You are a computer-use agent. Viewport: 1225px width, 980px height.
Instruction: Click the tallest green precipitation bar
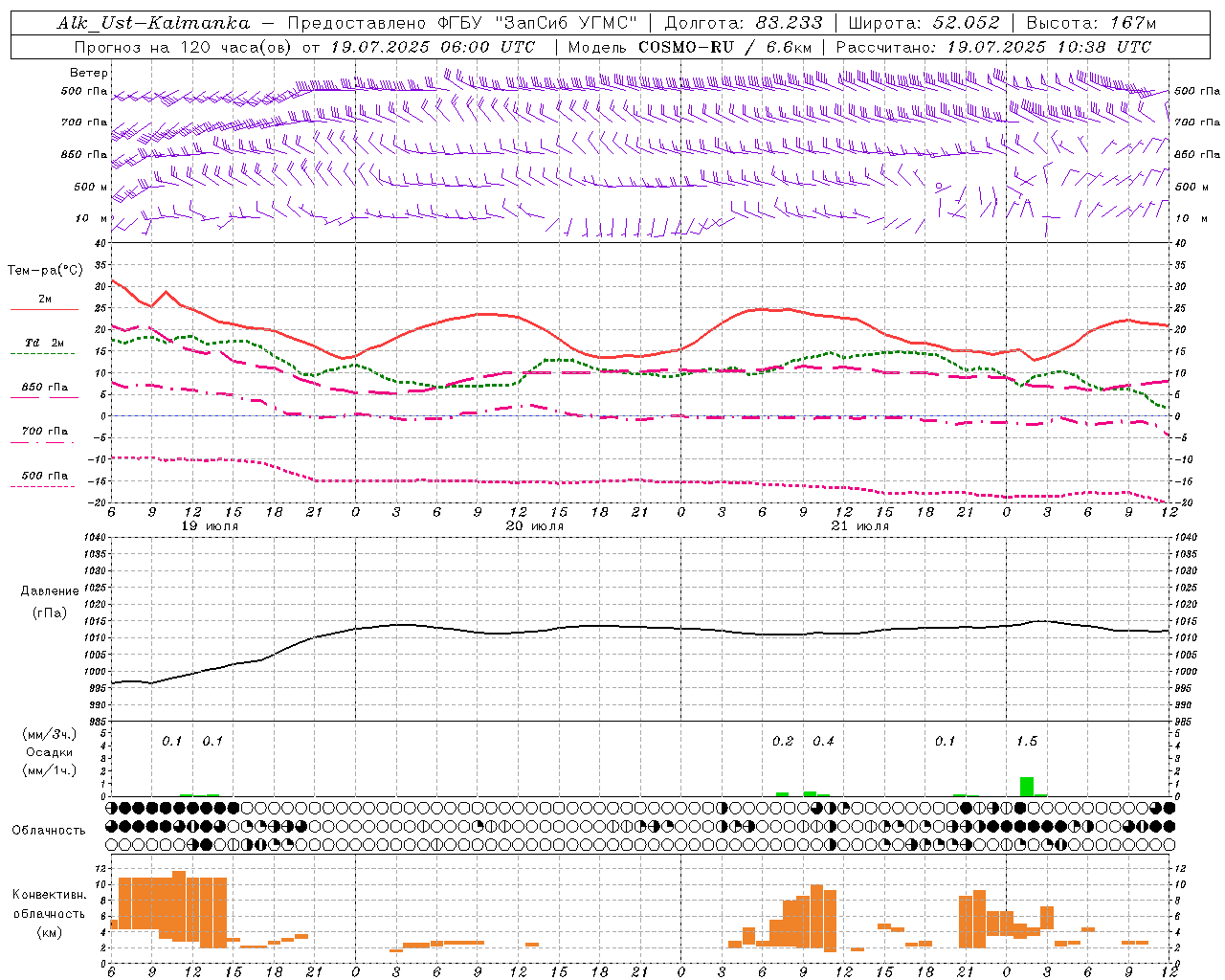point(1027,786)
